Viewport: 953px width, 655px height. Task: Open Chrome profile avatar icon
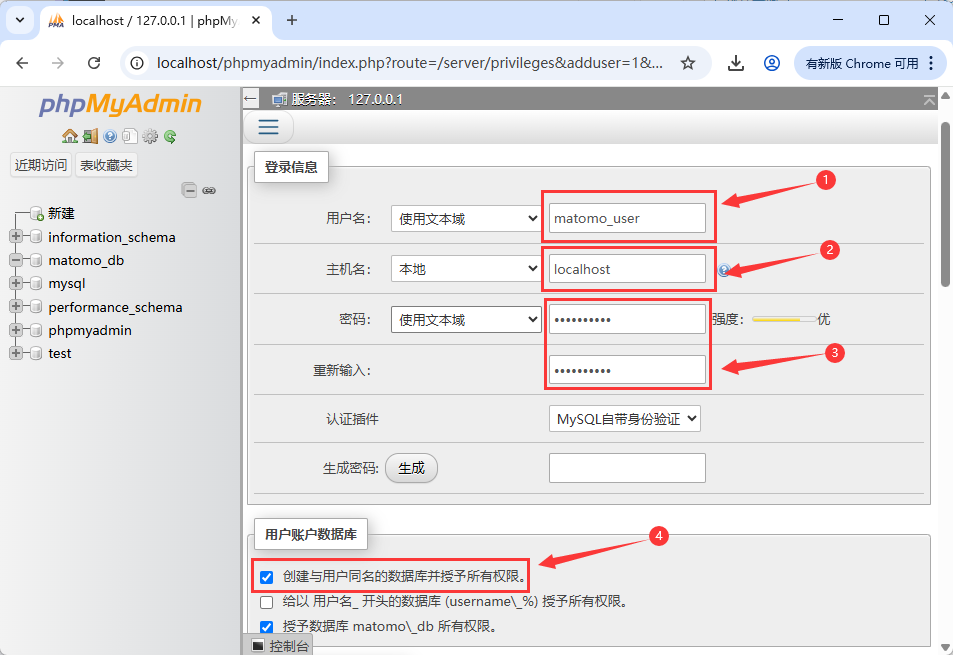pos(772,63)
